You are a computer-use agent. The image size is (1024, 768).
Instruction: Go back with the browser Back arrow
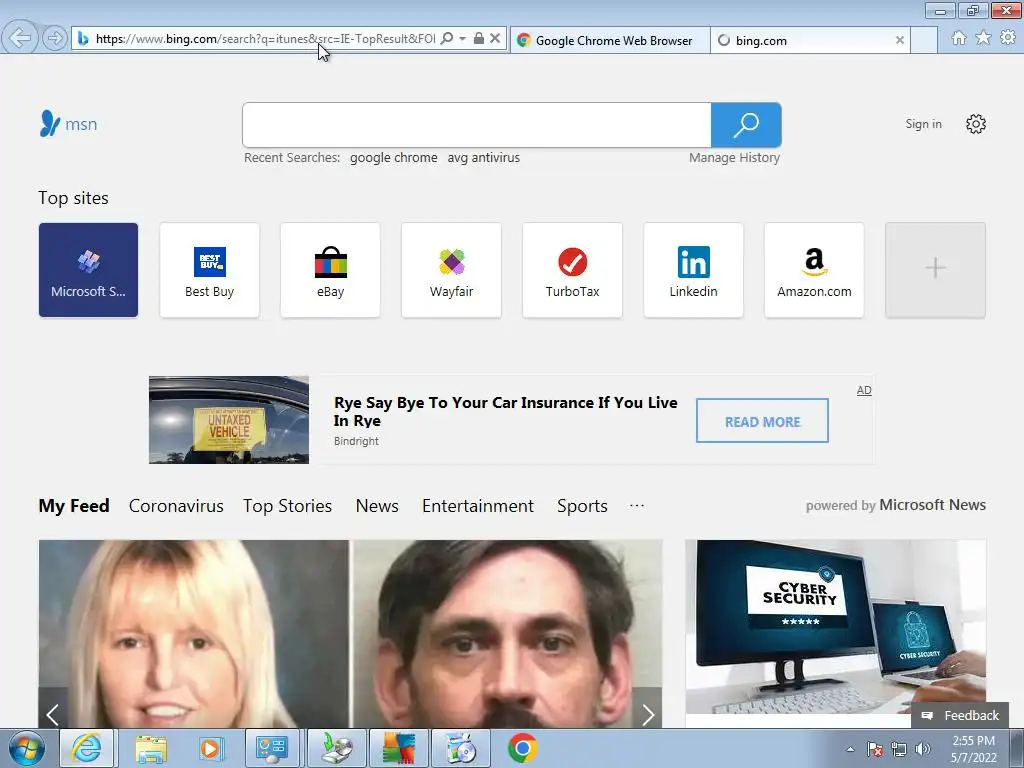(20, 38)
